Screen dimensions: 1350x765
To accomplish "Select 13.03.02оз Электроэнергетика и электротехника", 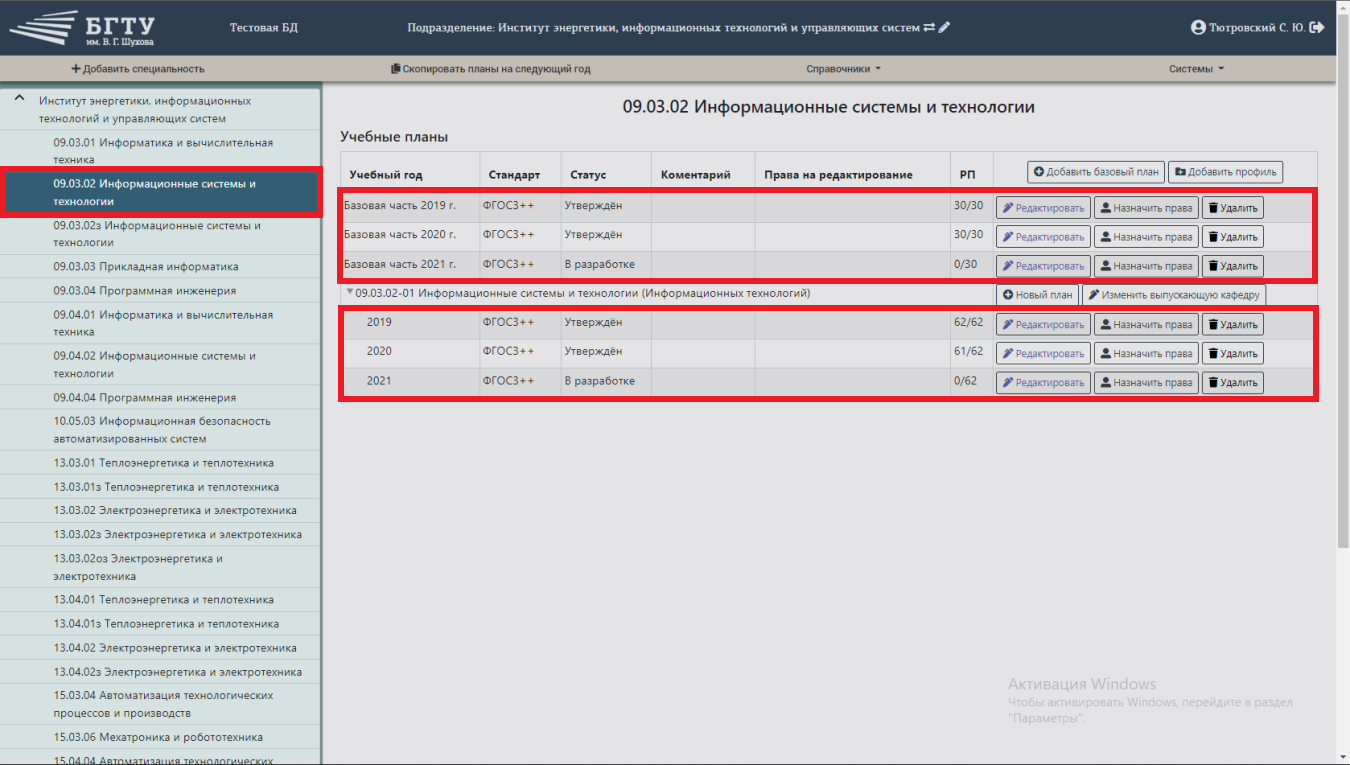I will [160, 567].
